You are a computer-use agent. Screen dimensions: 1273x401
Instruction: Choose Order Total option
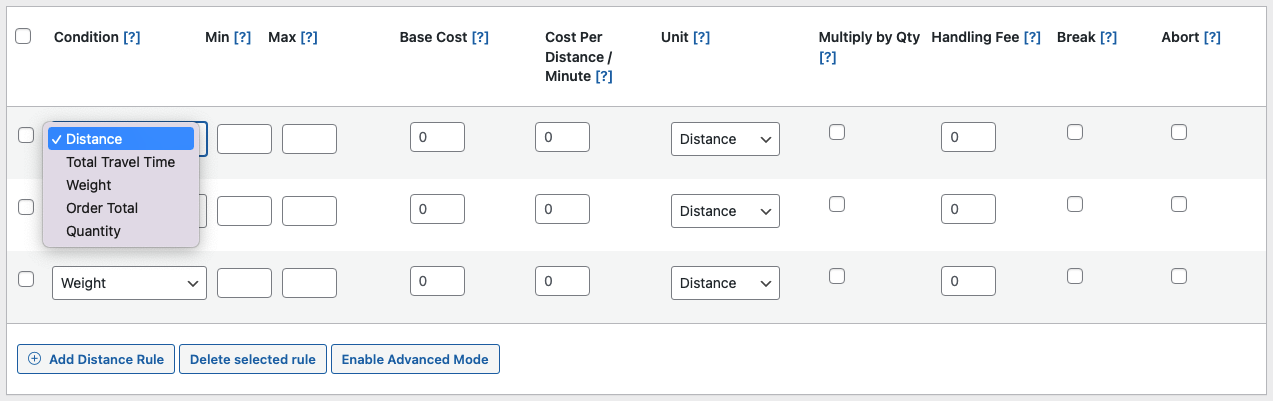coord(121,208)
